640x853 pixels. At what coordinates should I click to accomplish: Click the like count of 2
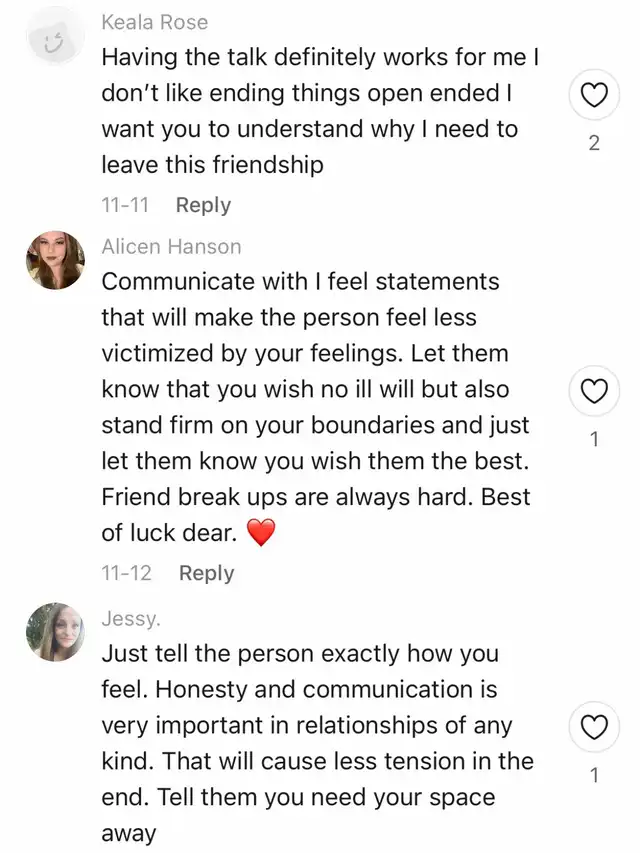coord(594,143)
